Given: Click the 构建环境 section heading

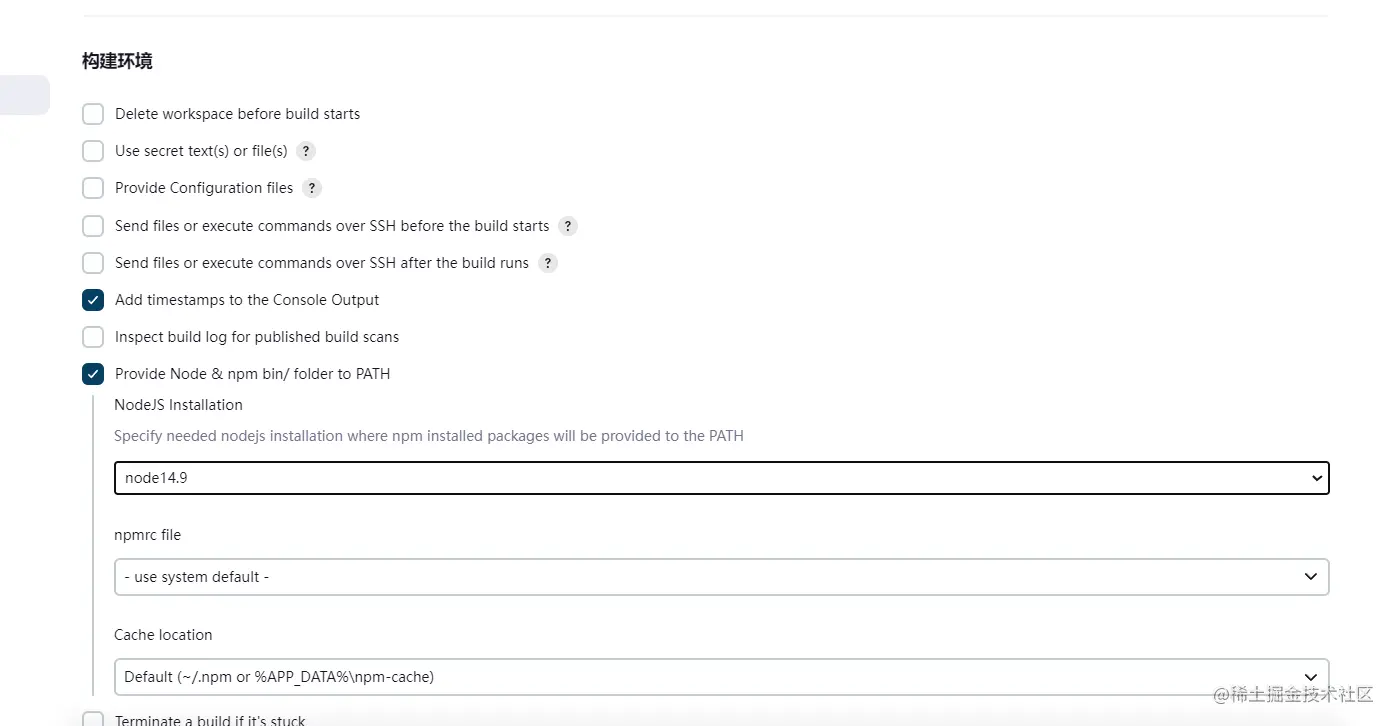Looking at the screenshot, I should click(x=117, y=61).
